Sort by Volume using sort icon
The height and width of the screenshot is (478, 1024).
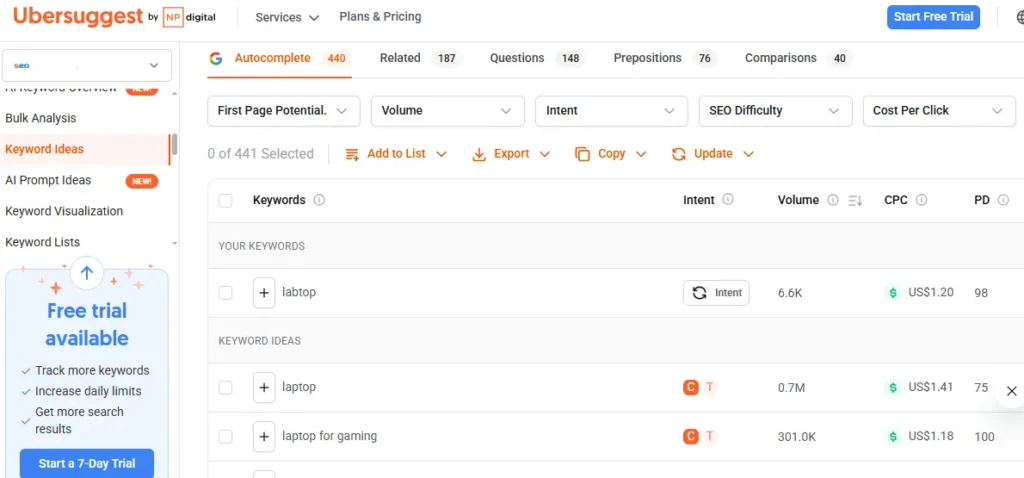pyautogui.click(x=856, y=200)
